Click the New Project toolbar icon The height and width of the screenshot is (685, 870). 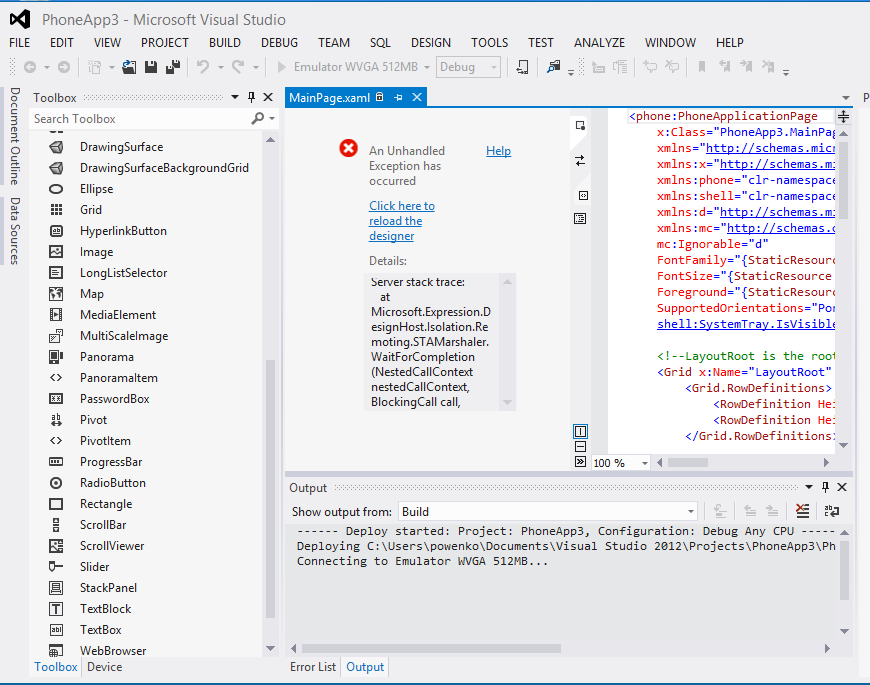95,67
